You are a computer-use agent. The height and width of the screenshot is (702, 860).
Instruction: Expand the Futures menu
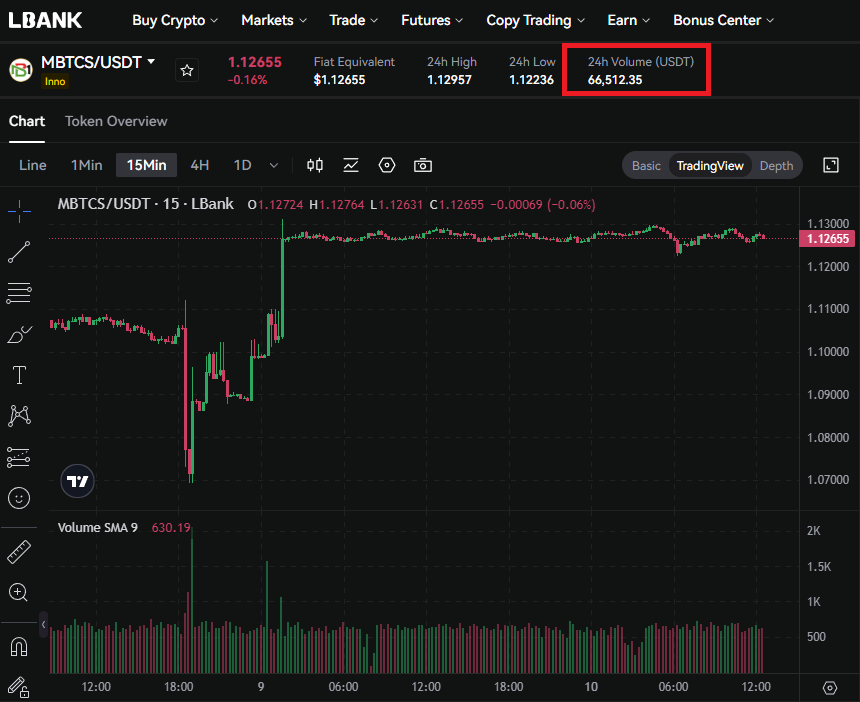click(x=432, y=20)
